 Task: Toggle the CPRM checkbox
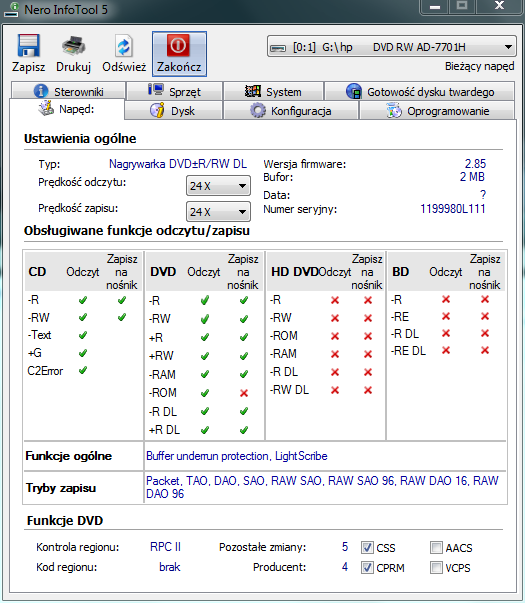point(367,567)
